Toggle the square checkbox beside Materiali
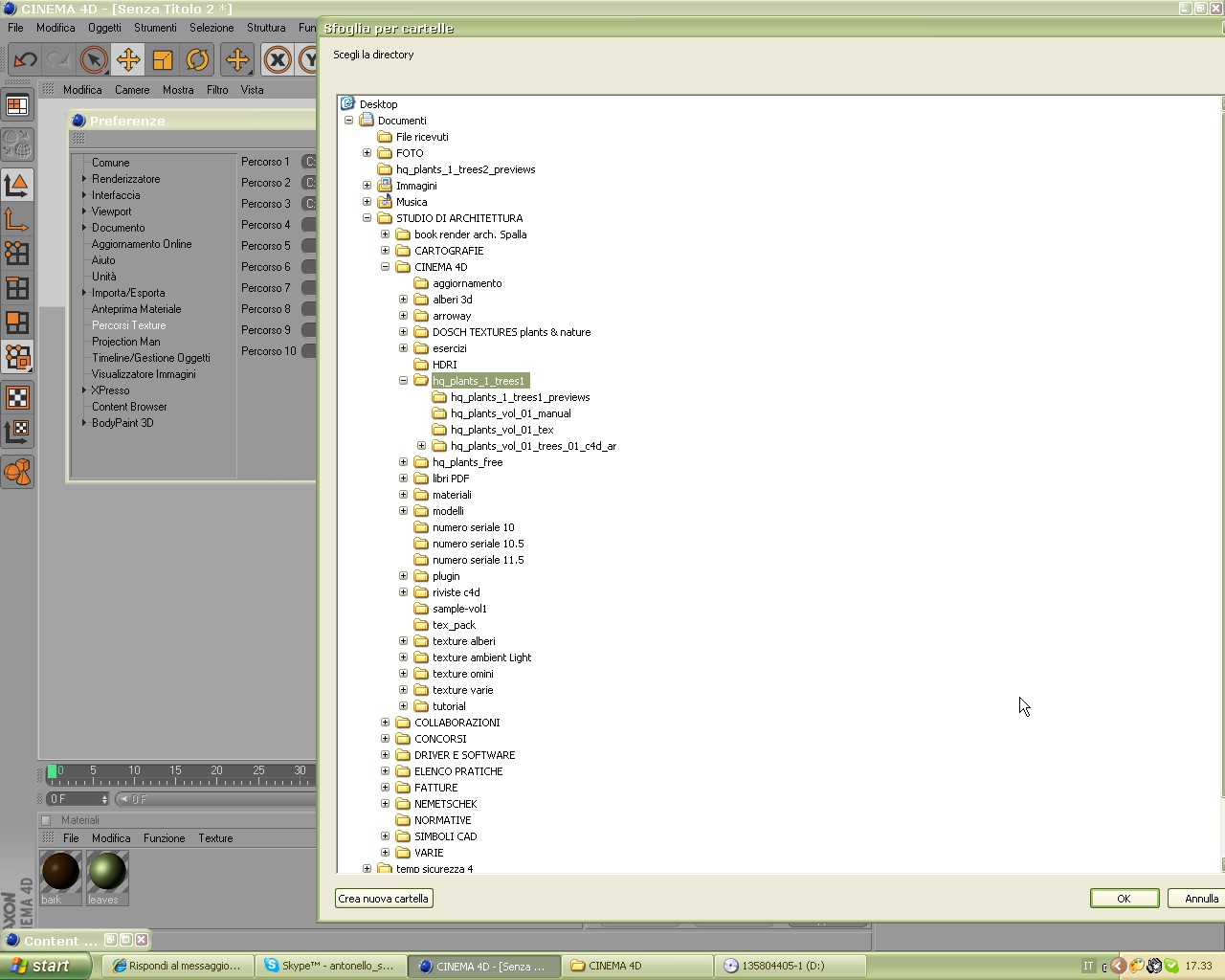The width and height of the screenshot is (1225, 980). click(46, 820)
